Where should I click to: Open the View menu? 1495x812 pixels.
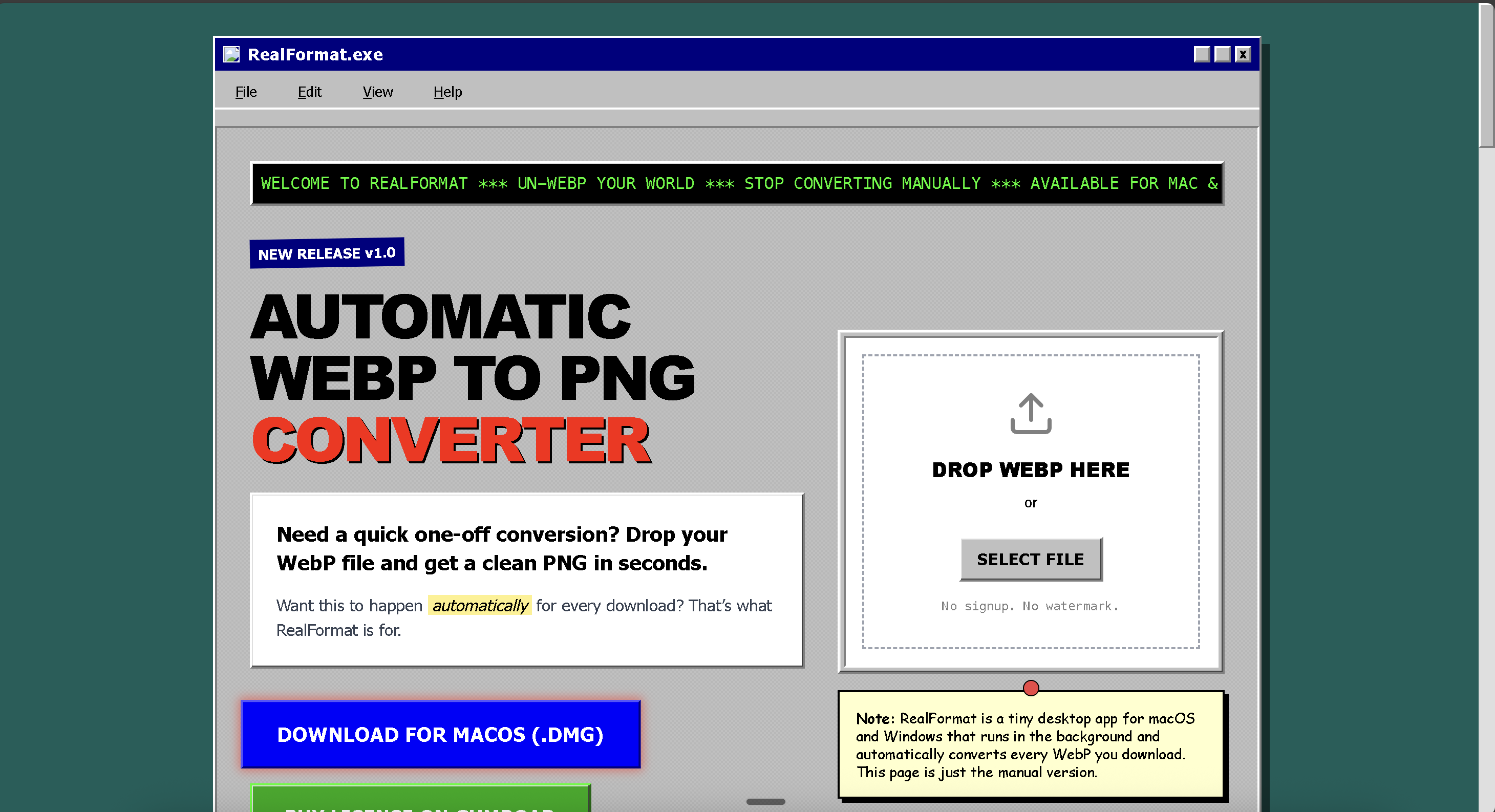click(x=377, y=92)
